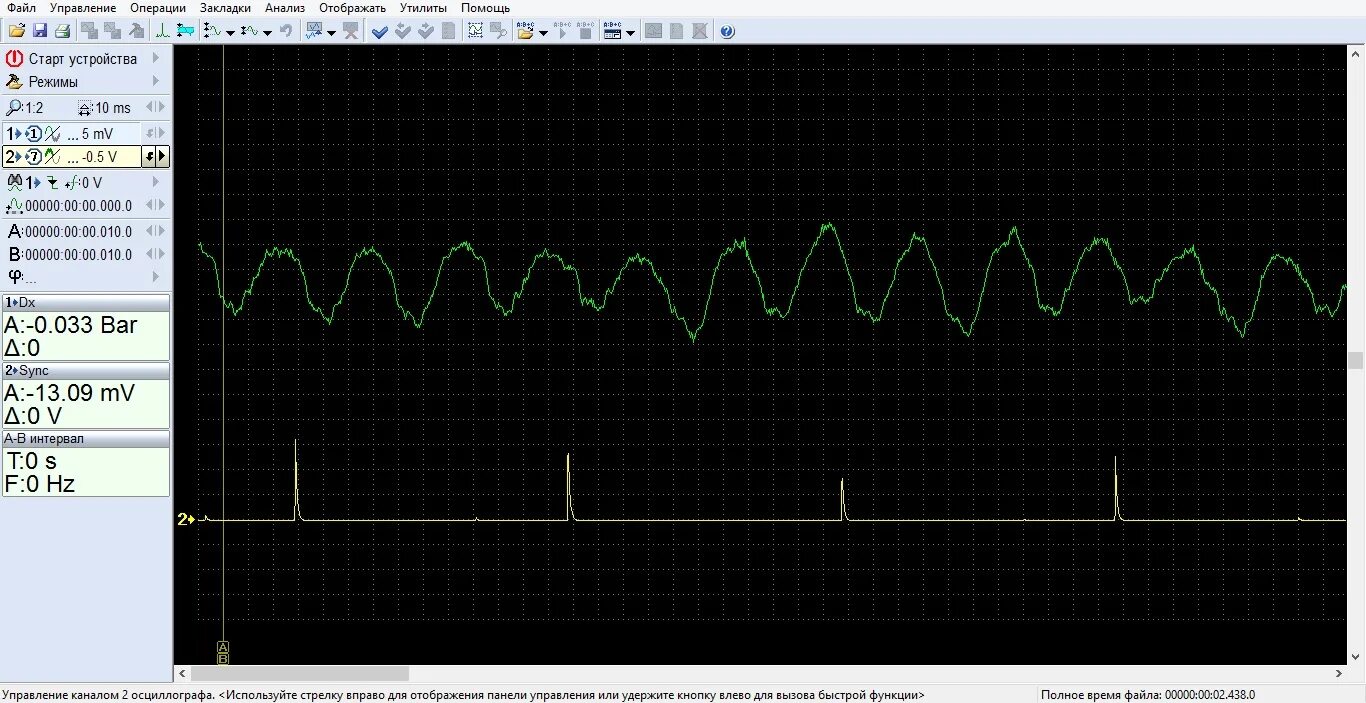Click the A-B интервал panel header

(86, 438)
